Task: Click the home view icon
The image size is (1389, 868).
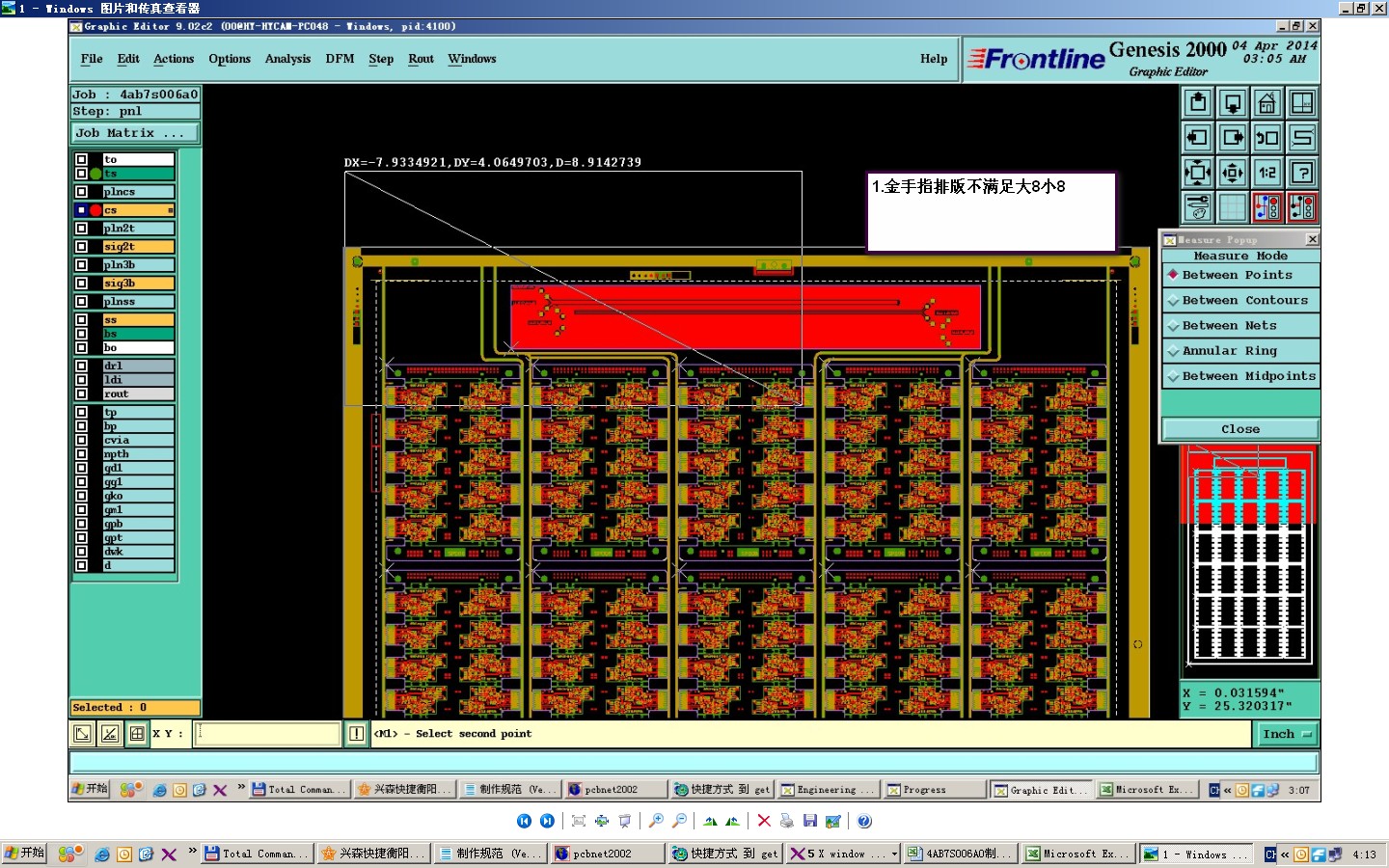Action: coord(1266,102)
